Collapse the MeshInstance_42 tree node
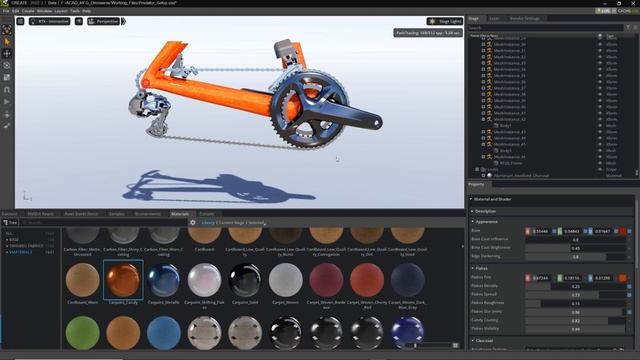 point(483,119)
